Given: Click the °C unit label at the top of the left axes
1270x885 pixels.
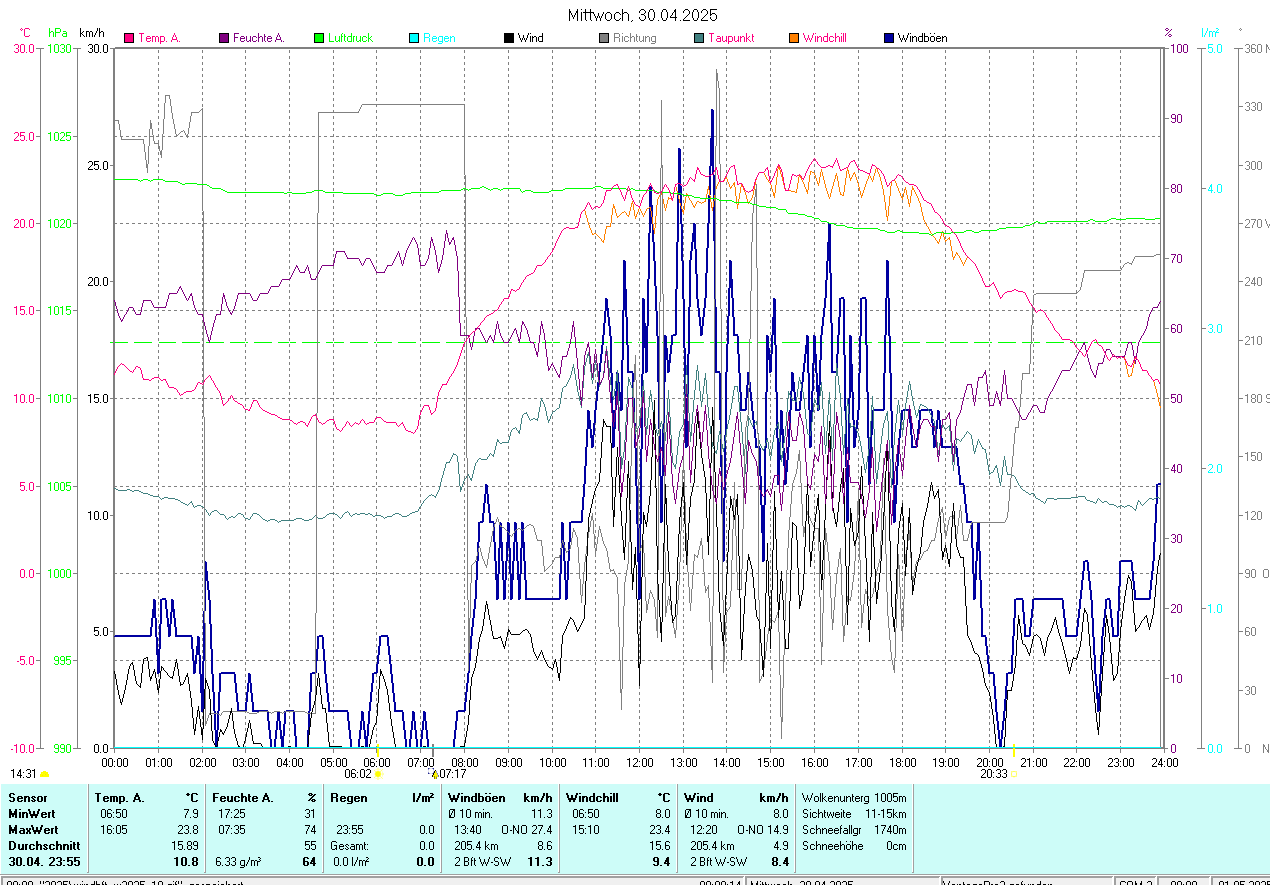Looking at the screenshot, I should 25,33.
